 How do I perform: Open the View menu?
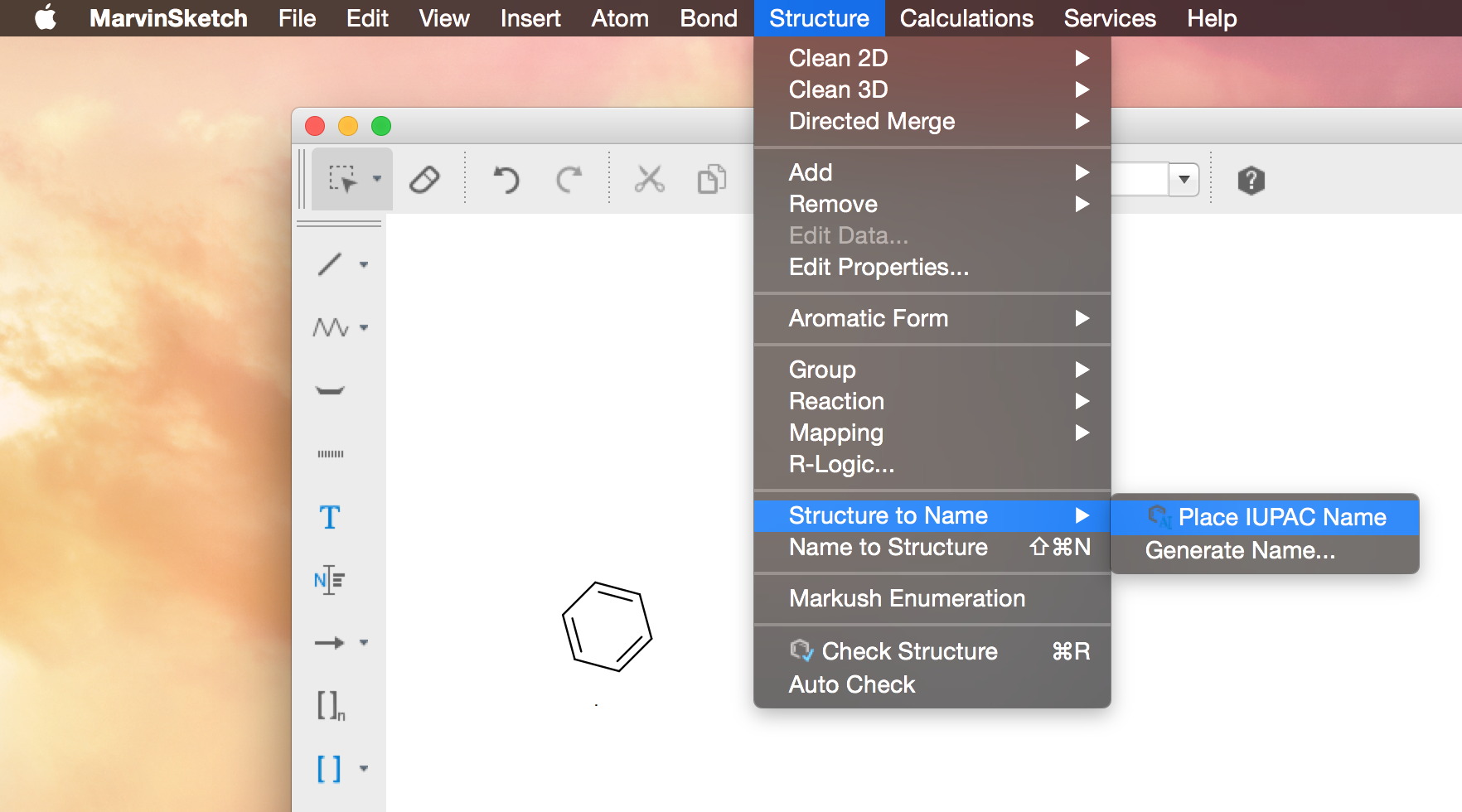tap(444, 18)
